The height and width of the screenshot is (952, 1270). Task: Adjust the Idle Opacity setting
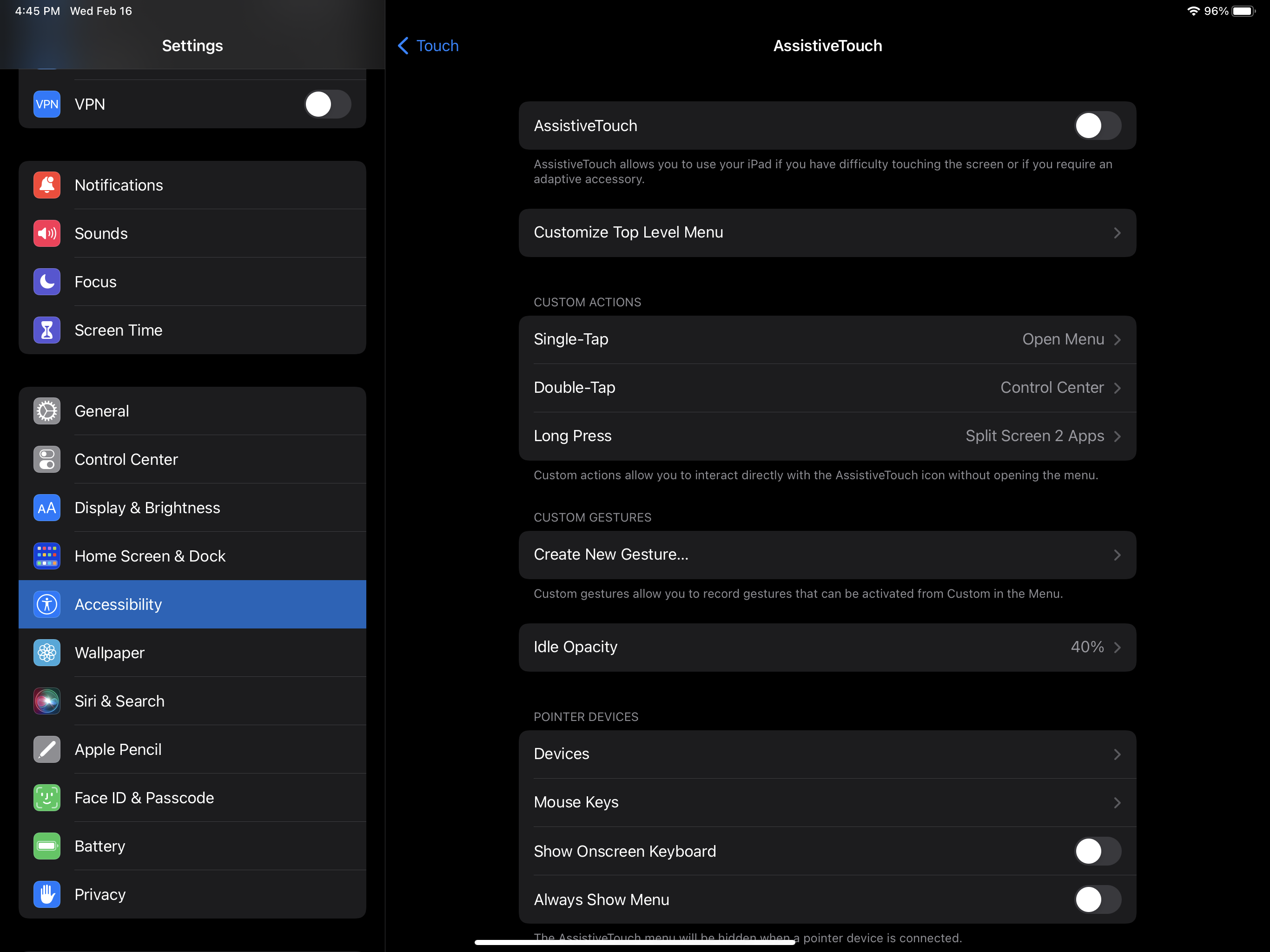click(827, 647)
